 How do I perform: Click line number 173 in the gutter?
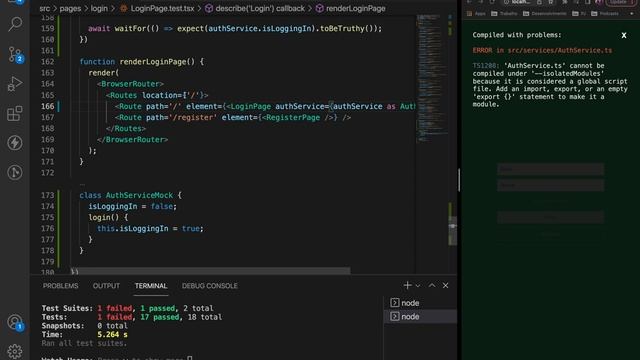click(x=47, y=195)
